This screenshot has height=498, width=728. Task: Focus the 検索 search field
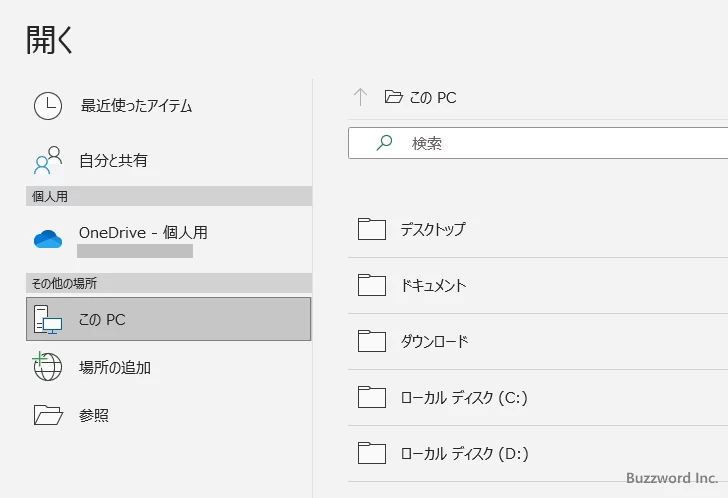538,143
